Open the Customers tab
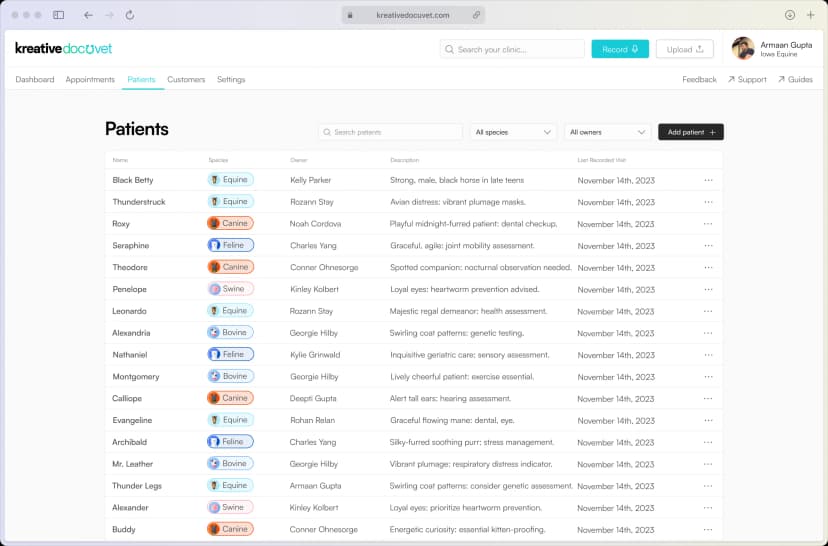Image resolution: width=828 pixels, height=546 pixels. 186,79
